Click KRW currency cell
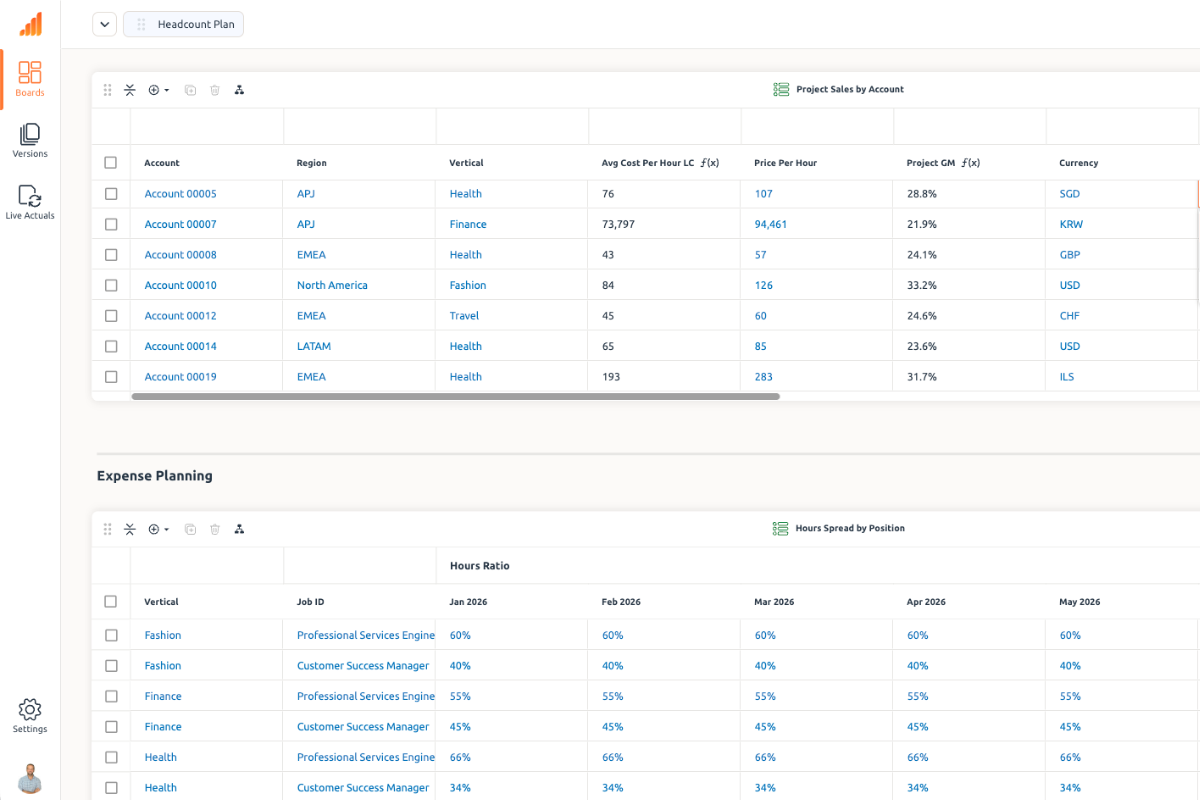Image resolution: width=1200 pixels, height=800 pixels. [x=1071, y=224]
